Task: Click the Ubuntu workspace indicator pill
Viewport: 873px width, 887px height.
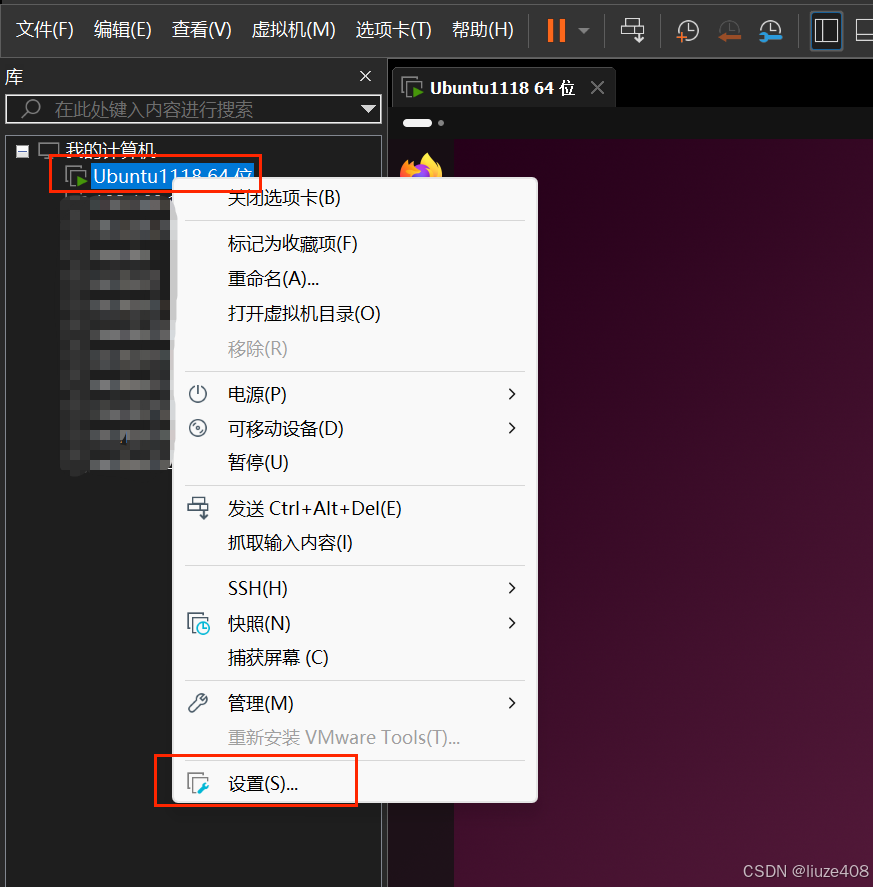Action: point(418,123)
